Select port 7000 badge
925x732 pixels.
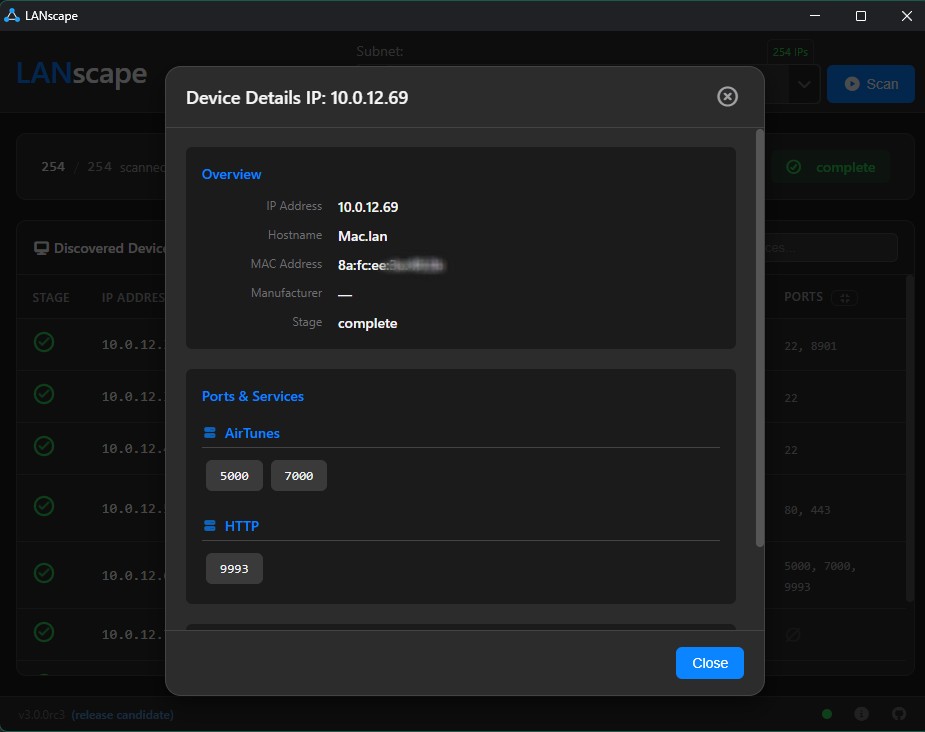298,476
